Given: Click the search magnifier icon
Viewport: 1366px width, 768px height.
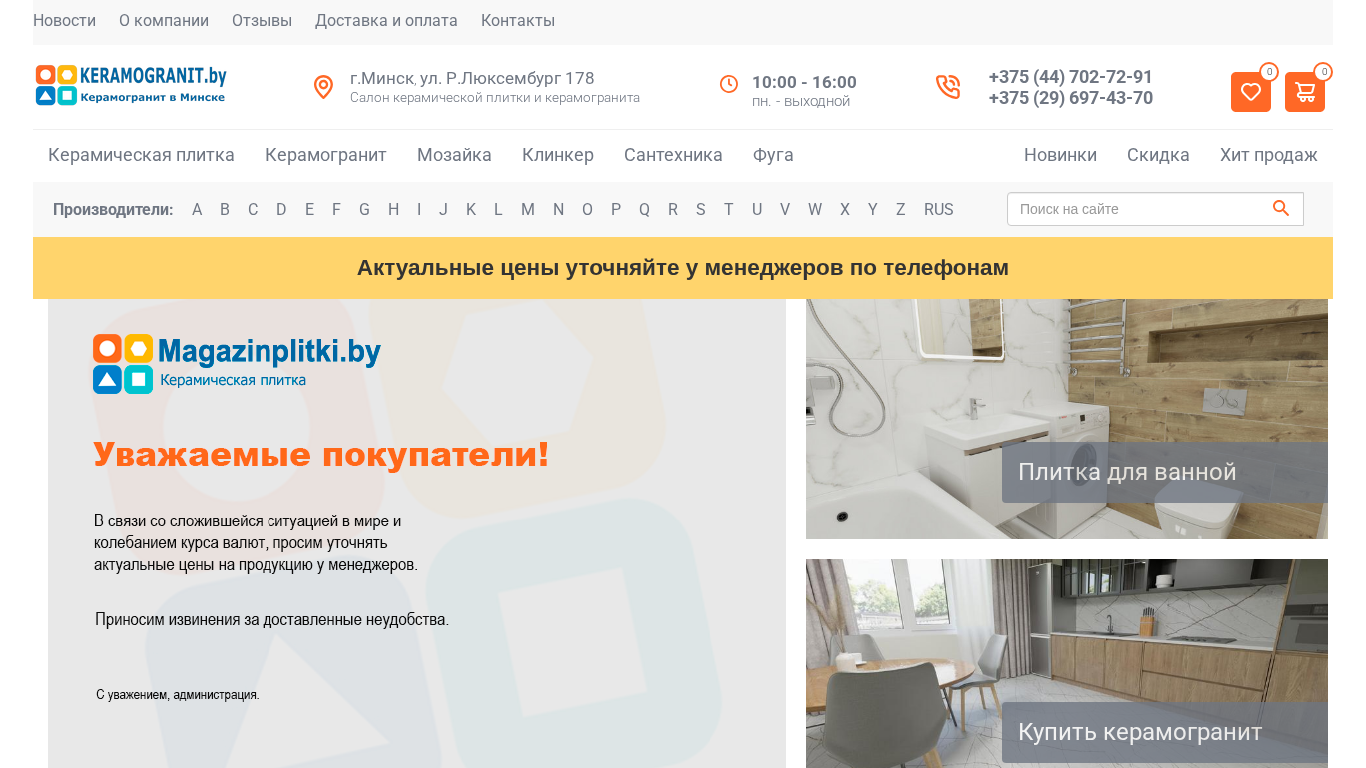Looking at the screenshot, I should point(1281,209).
